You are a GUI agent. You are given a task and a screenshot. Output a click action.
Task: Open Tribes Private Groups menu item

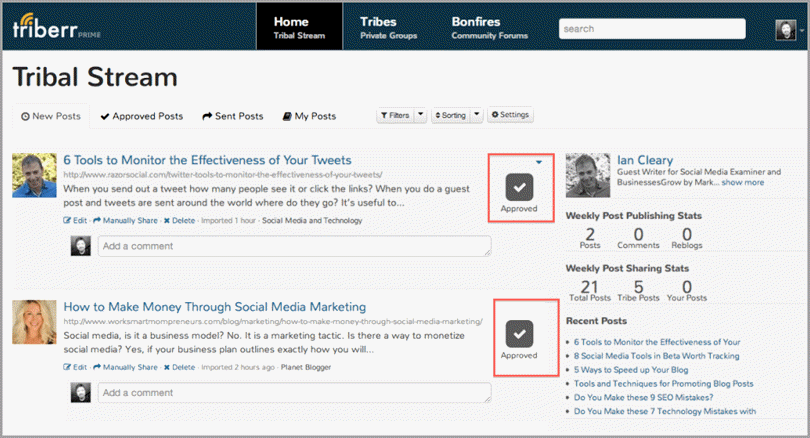[388, 27]
